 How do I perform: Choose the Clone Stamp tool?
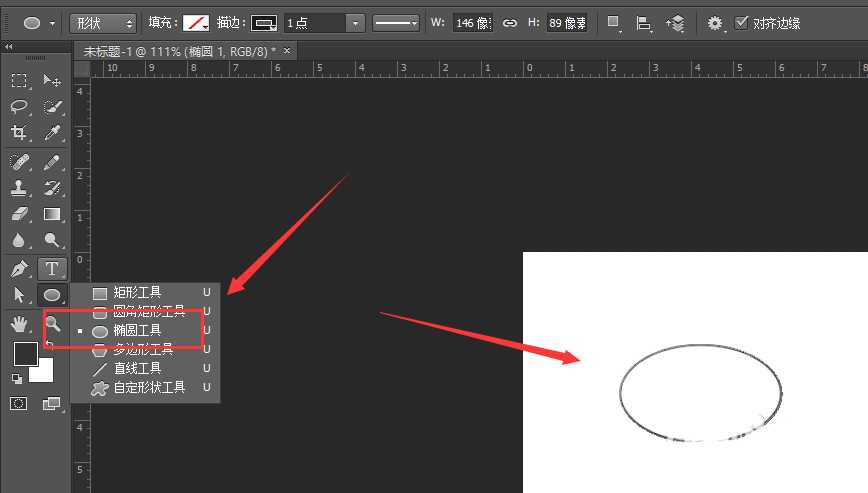pyautogui.click(x=19, y=188)
